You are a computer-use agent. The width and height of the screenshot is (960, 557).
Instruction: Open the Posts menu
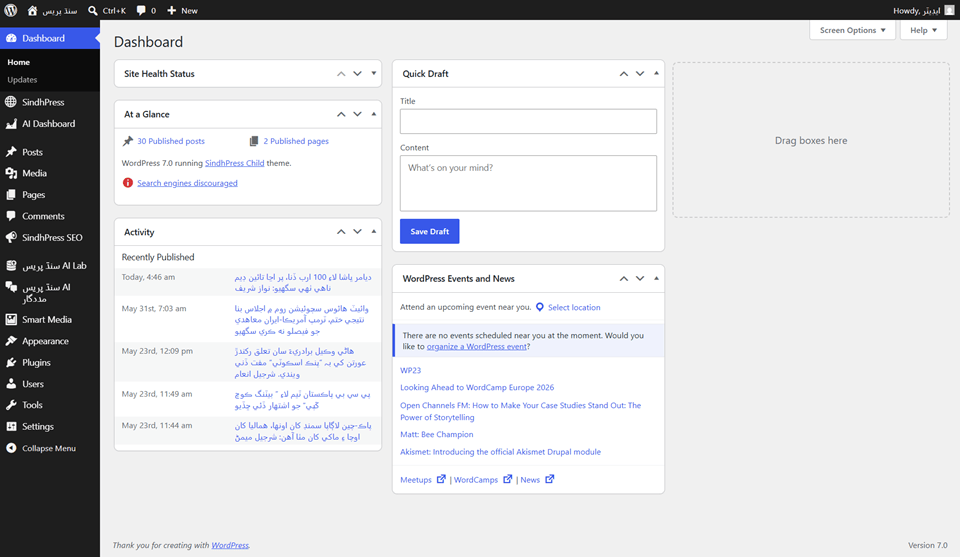click(x=50, y=152)
